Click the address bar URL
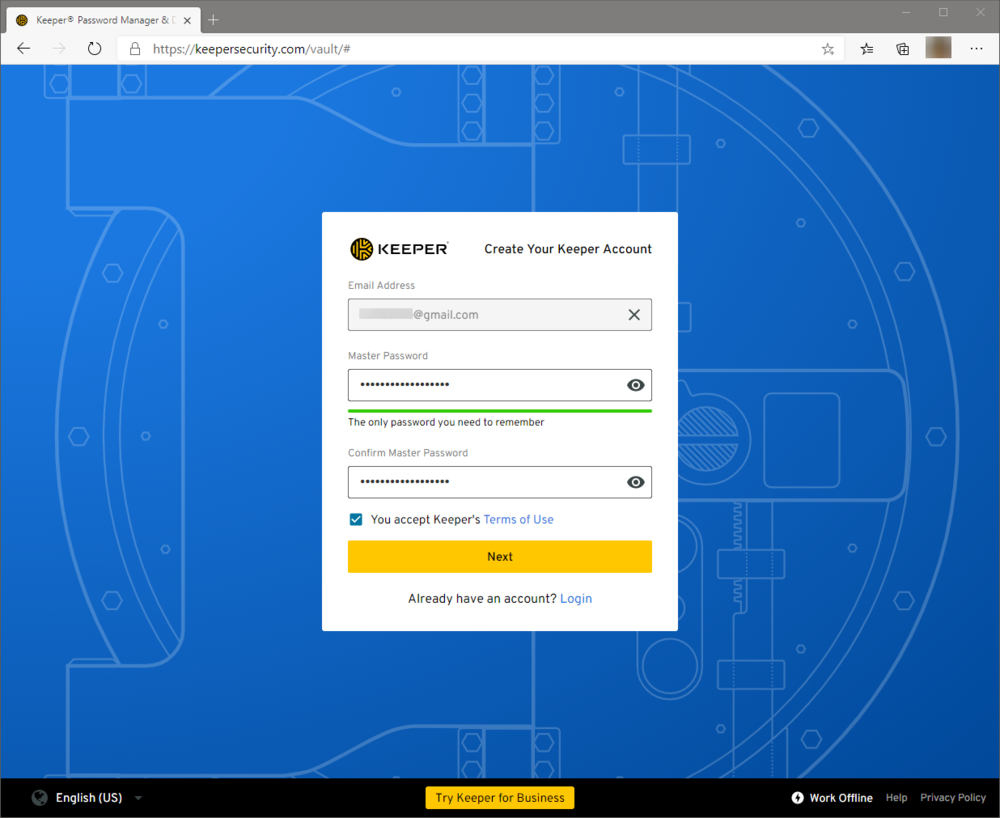Screen dimensions: 1000x818 (251, 49)
